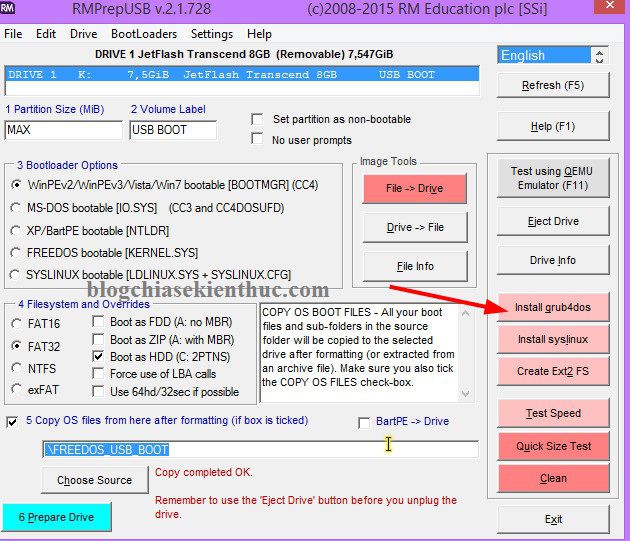Select the exFAT filesystem
Viewport: 630px width, 541px height.
click(17, 389)
